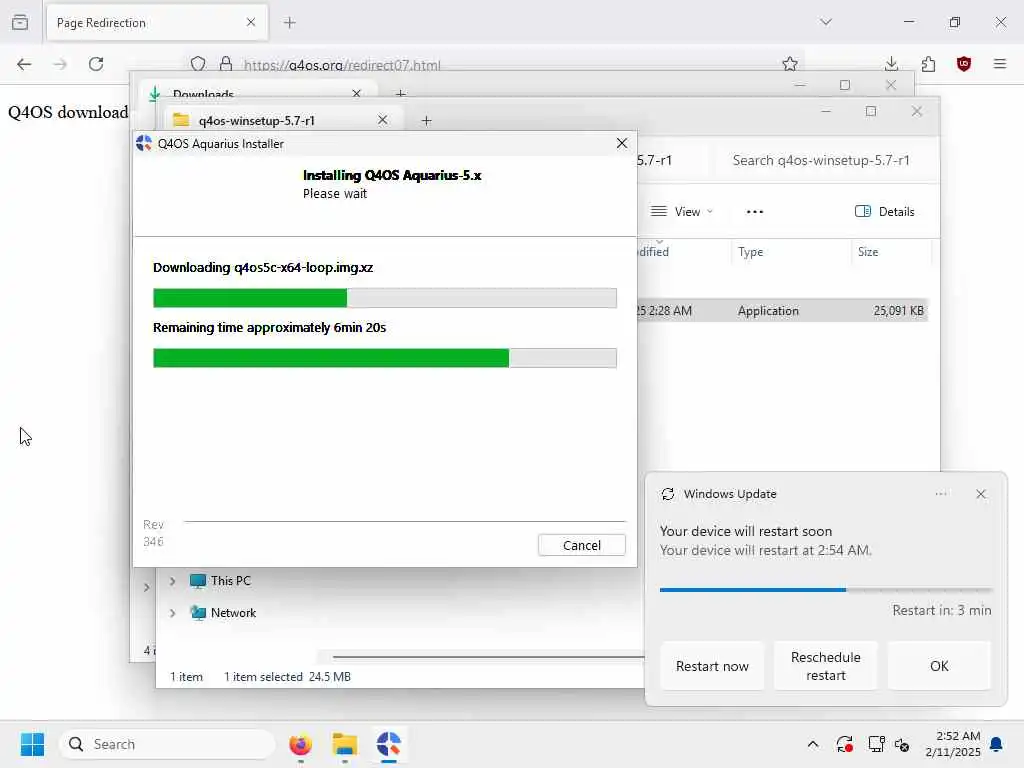Viewport: 1024px width, 768px height.
Task: Select the Application file row
Action: pos(782,311)
